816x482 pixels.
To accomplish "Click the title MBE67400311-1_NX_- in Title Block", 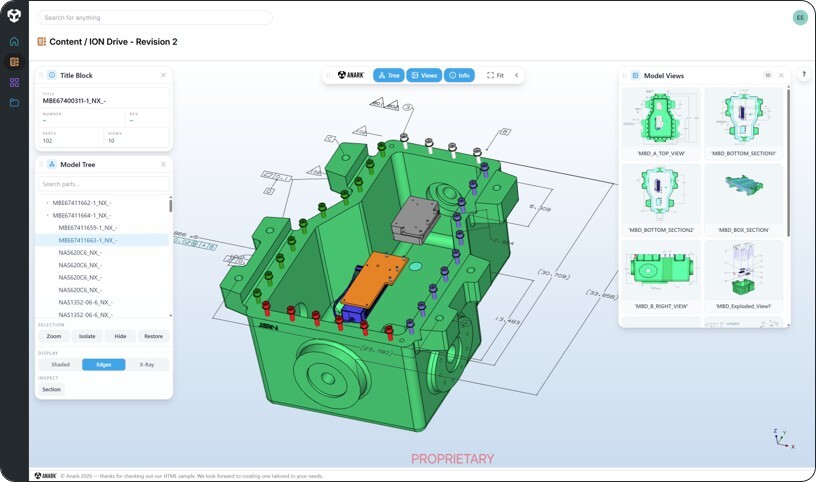I will (74, 100).
